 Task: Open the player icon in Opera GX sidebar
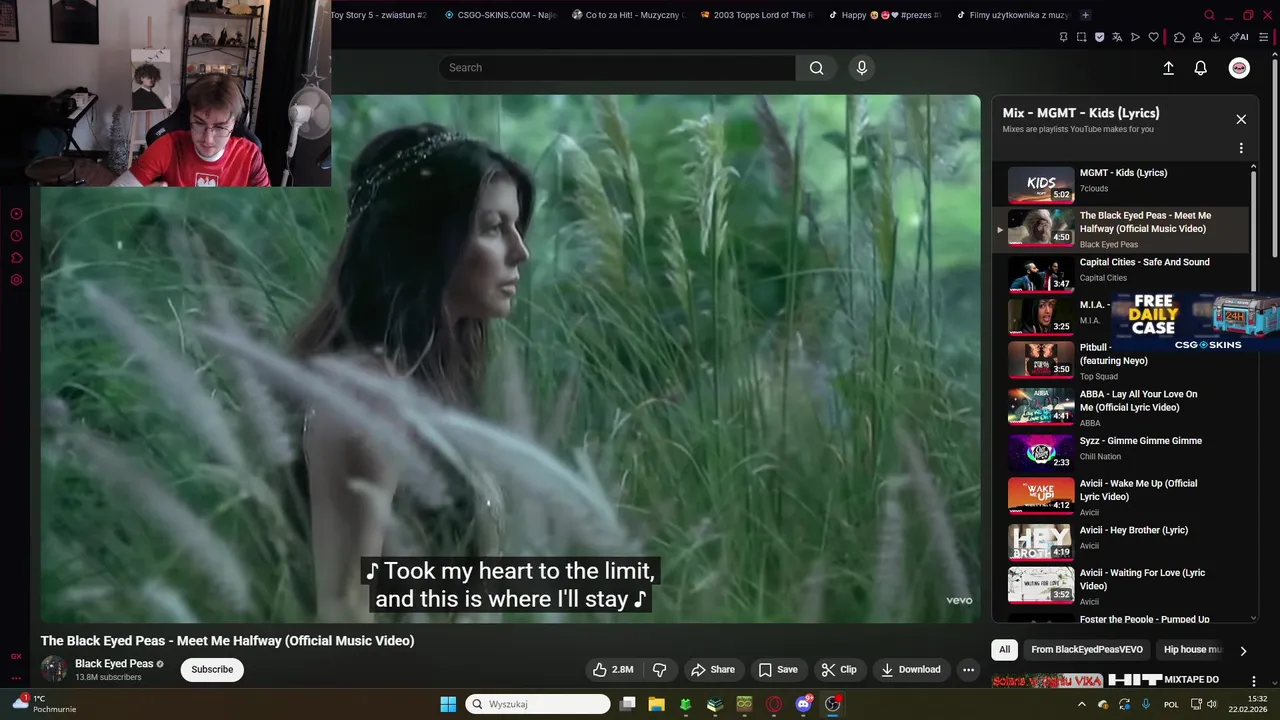[x=16, y=214]
